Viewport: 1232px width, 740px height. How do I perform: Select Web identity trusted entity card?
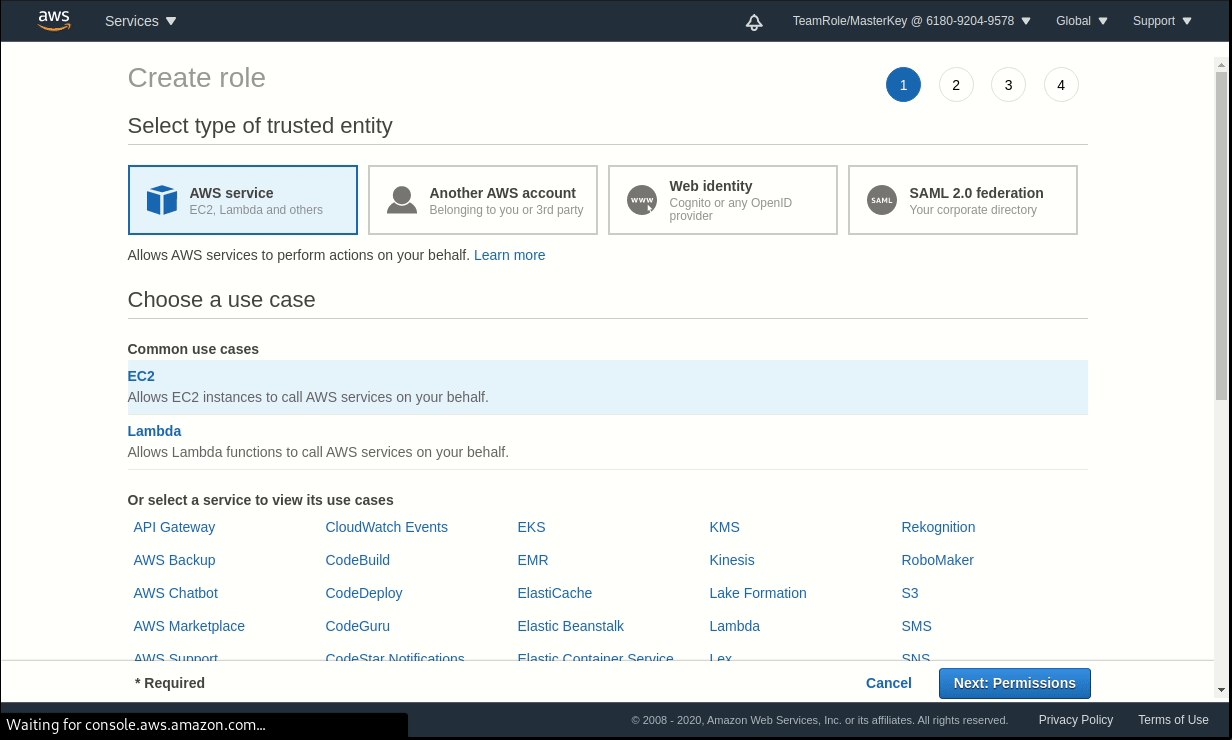[x=723, y=200]
